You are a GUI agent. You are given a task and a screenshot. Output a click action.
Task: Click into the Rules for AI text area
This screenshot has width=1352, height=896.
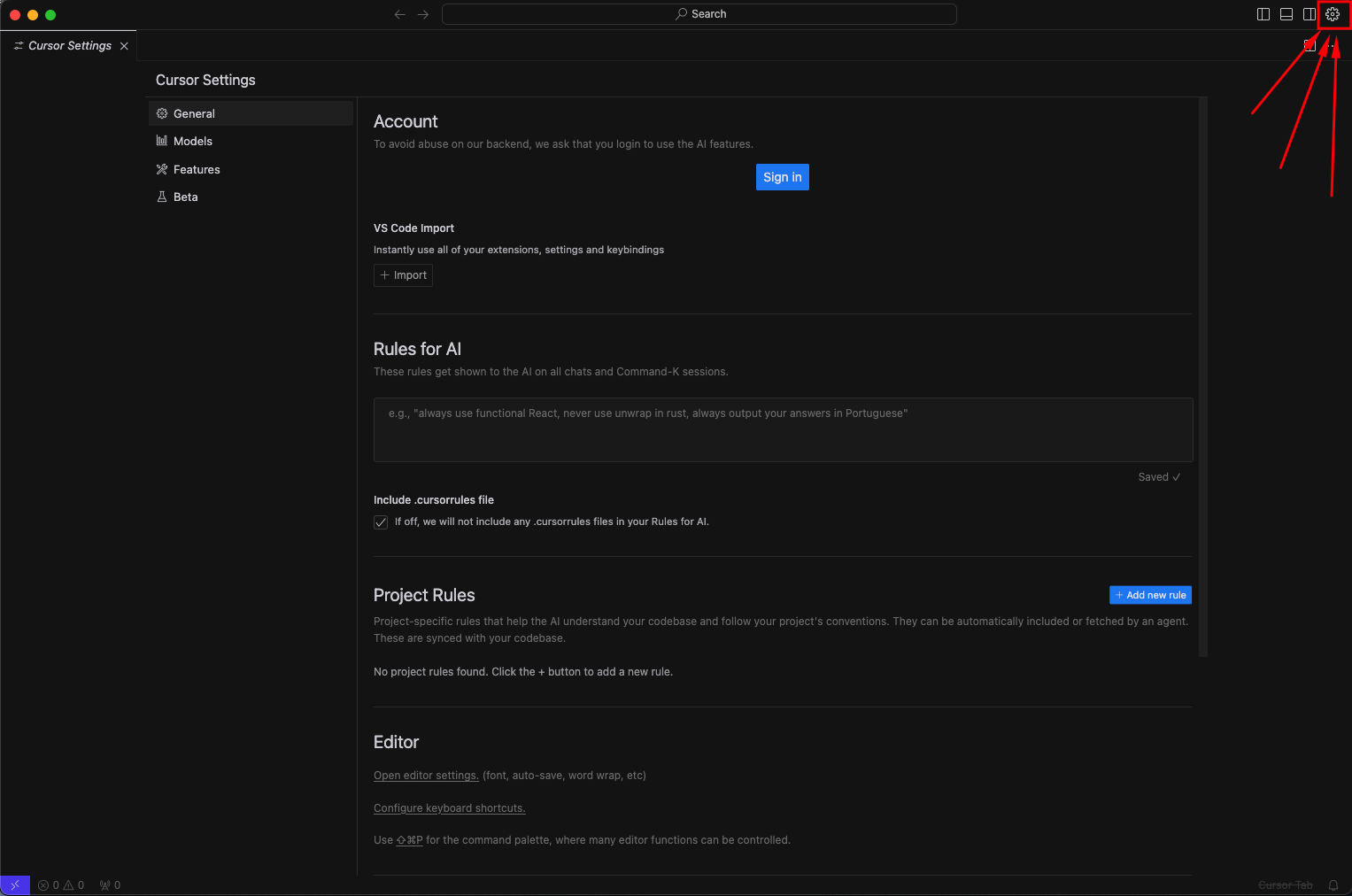point(783,430)
